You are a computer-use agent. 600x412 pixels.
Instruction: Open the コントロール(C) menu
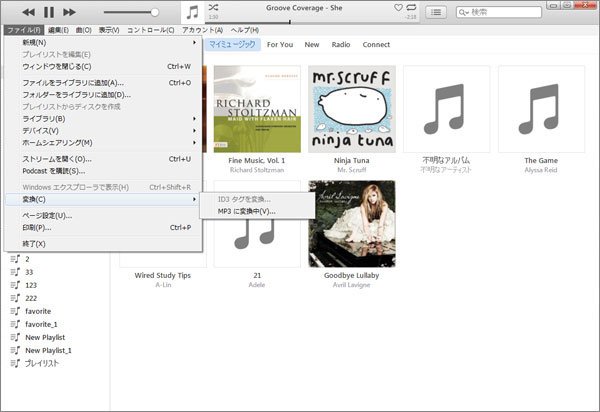pos(151,30)
